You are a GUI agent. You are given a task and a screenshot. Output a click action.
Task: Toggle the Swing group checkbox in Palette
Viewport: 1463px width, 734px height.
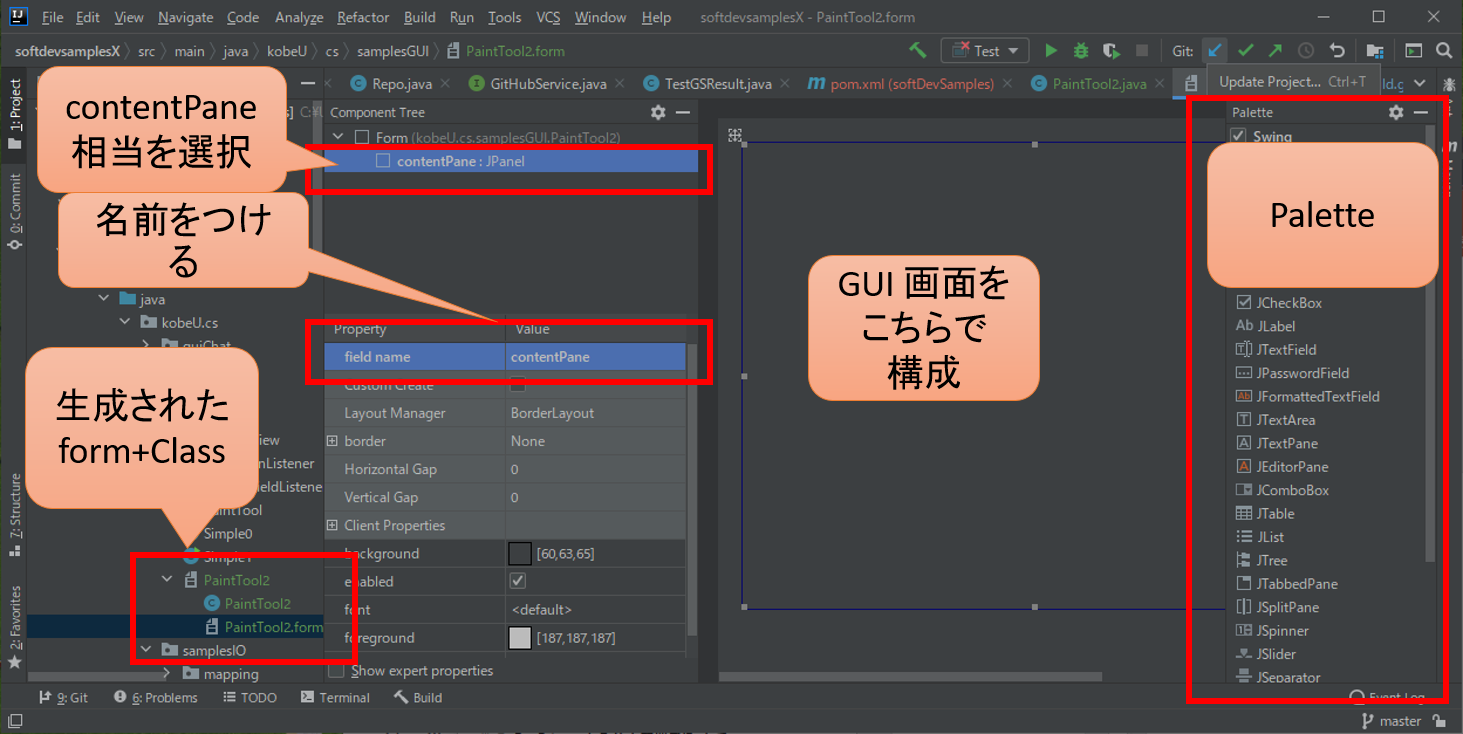coord(1238,137)
